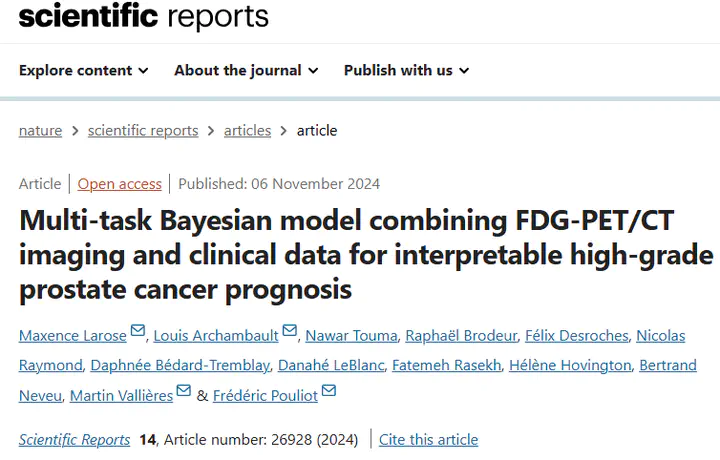Open scientific reports breadcrumb link
720x460 pixels.
(x=143, y=131)
